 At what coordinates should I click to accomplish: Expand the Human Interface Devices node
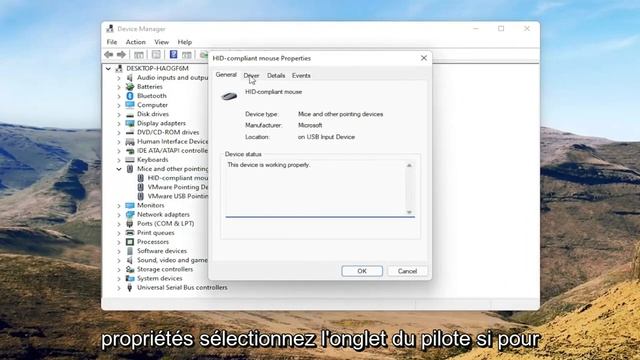(x=119, y=142)
